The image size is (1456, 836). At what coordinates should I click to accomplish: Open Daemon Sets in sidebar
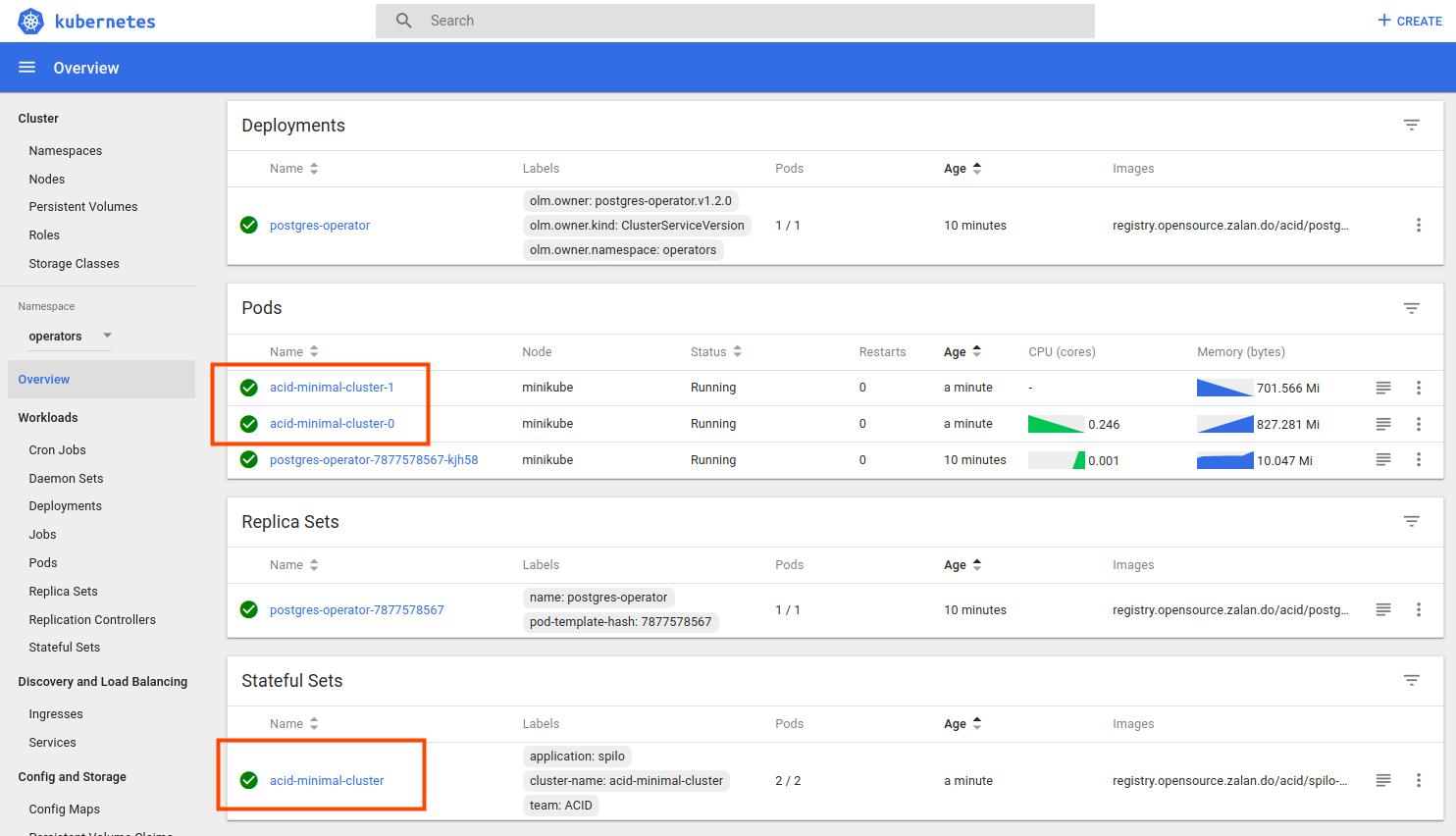66,479
